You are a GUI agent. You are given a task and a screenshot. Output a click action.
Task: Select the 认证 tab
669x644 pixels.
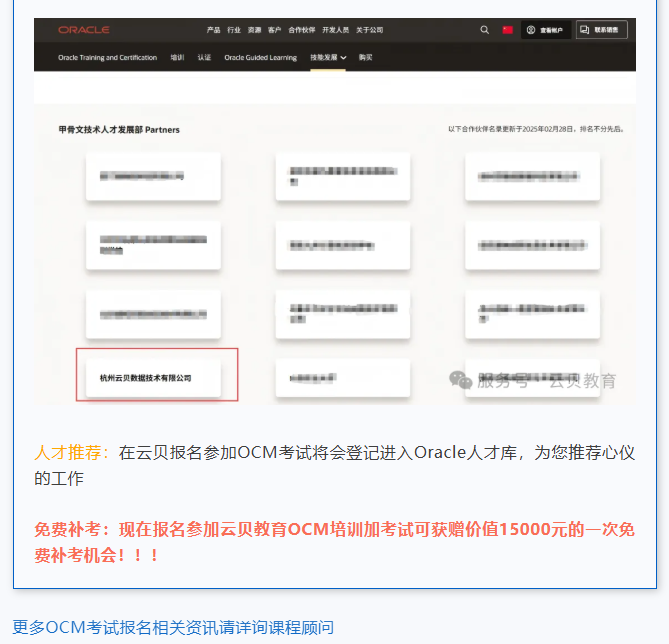[x=204, y=57]
